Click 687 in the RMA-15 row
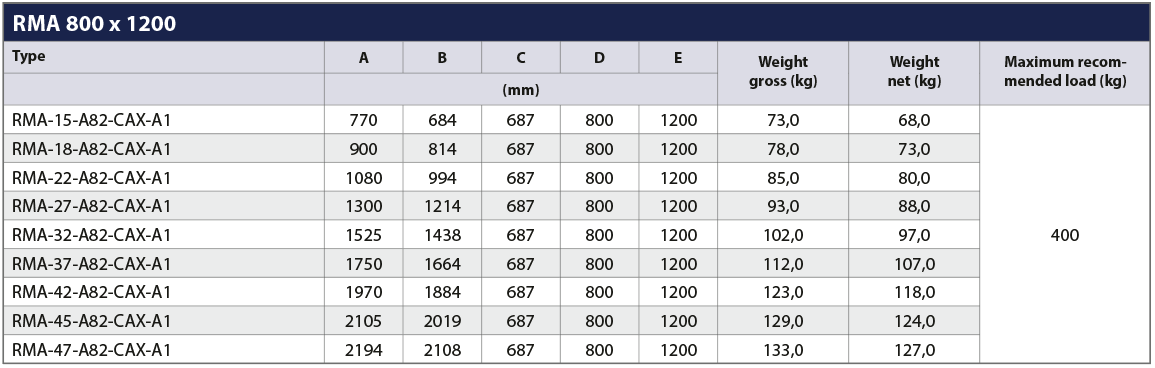The image size is (1155, 368). (x=521, y=121)
